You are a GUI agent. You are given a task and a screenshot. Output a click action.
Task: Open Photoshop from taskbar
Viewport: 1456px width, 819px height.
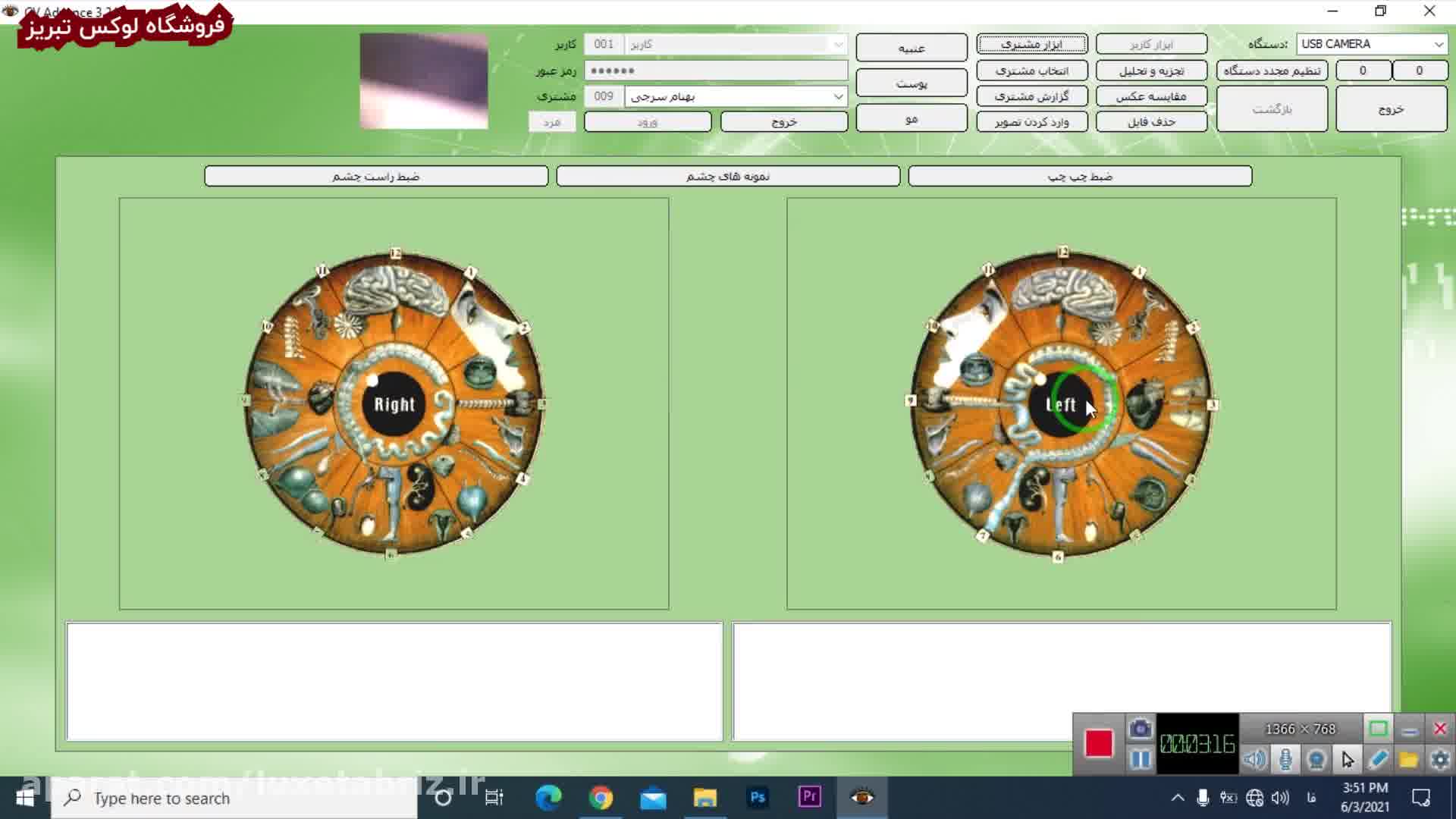758,798
